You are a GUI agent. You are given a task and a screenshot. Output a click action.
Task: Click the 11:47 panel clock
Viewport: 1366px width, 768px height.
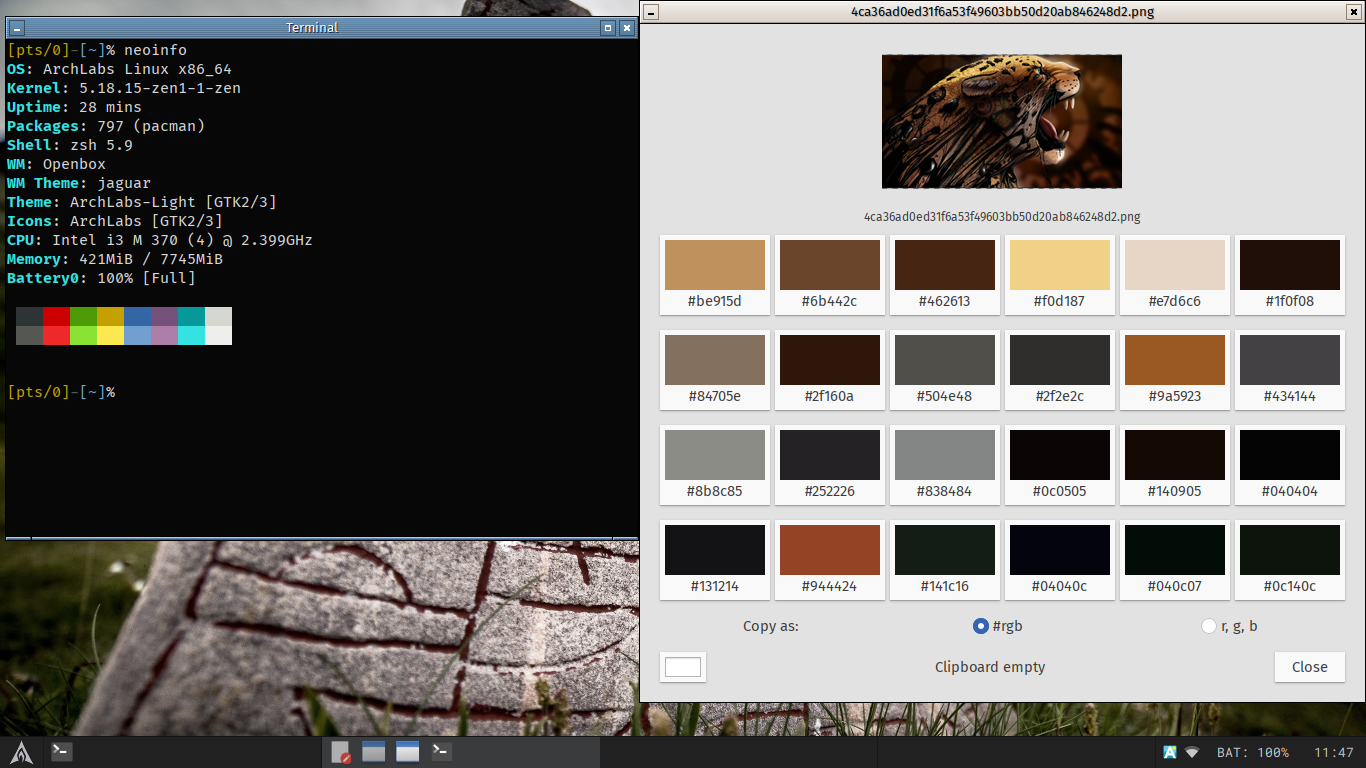point(1333,752)
